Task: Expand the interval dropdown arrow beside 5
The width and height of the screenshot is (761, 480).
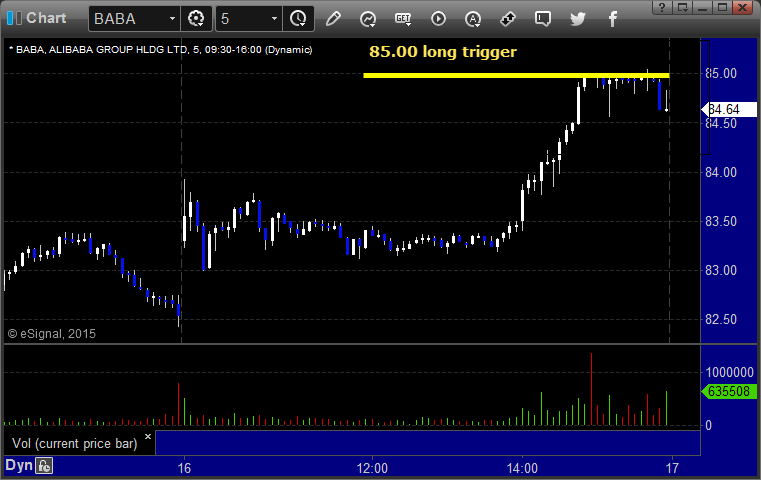Action: click(x=274, y=19)
